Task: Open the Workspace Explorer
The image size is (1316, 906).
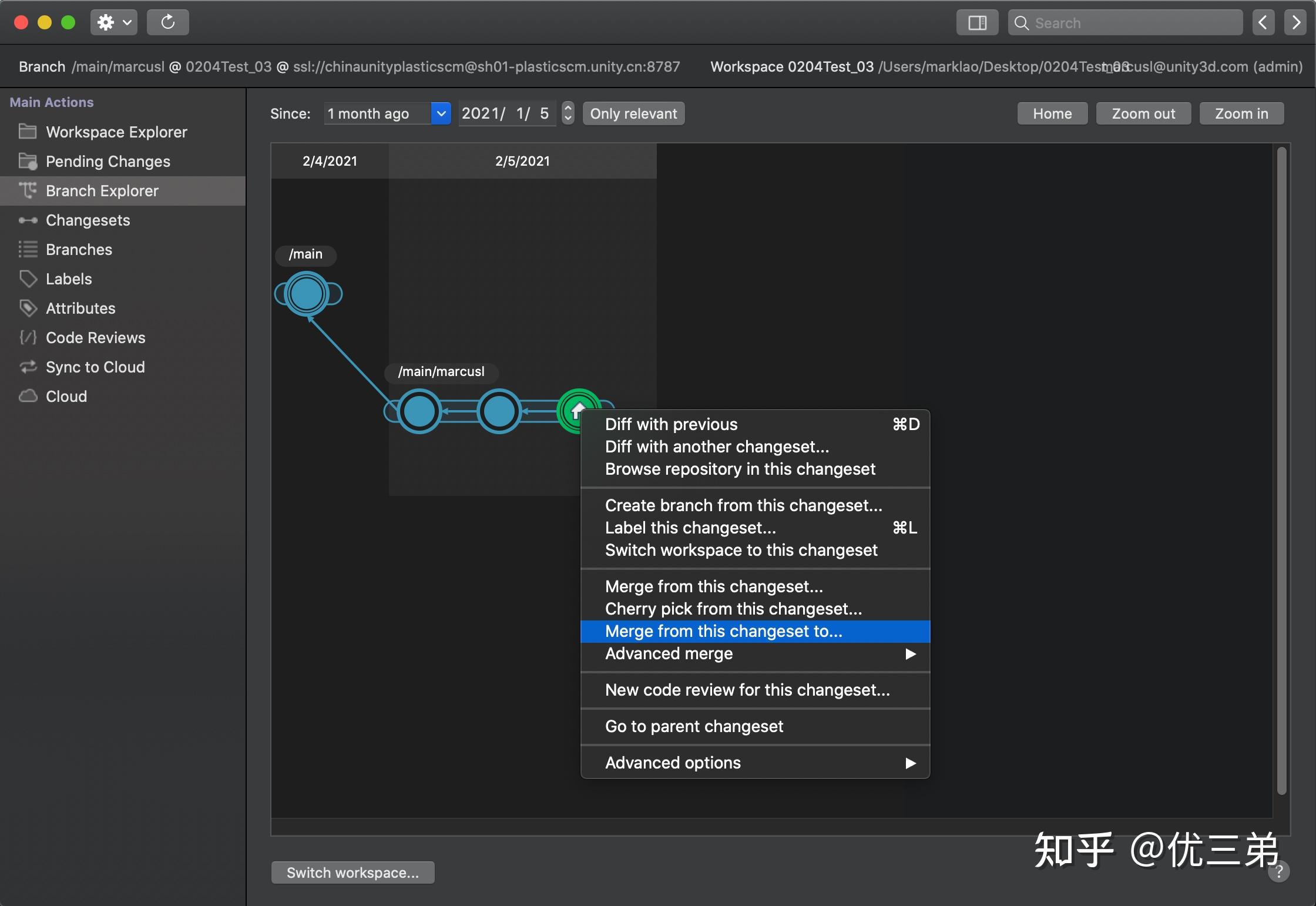Action: (116, 132)
